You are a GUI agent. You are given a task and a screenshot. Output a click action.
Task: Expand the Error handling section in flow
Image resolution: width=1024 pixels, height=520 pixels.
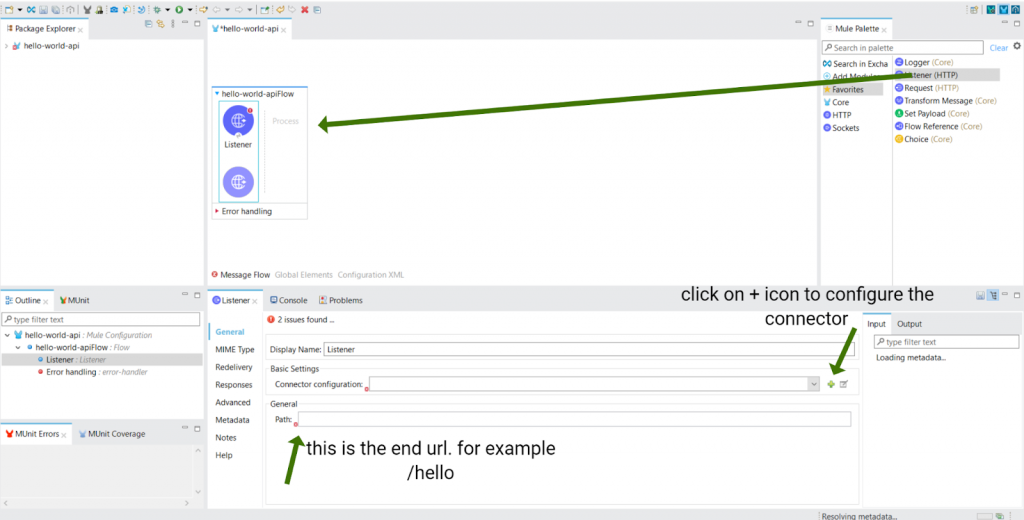pyautogui.click(x=217, y=212)
